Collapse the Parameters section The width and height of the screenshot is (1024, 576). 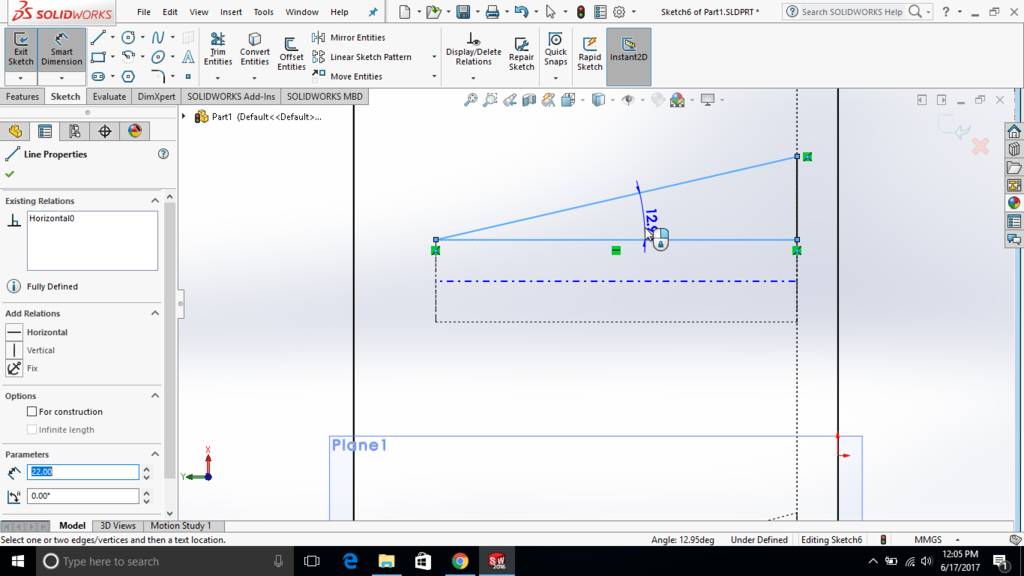tap(155, 454)
